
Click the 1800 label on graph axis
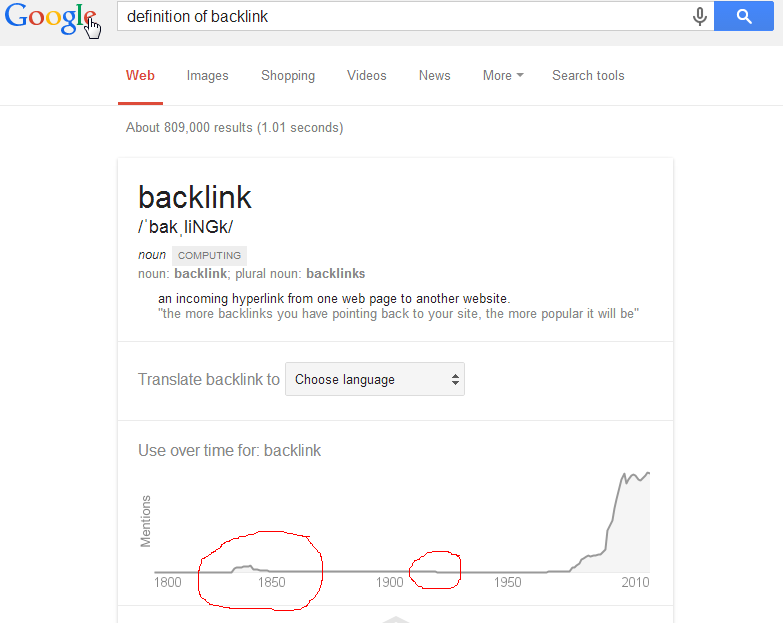[168, 582]
